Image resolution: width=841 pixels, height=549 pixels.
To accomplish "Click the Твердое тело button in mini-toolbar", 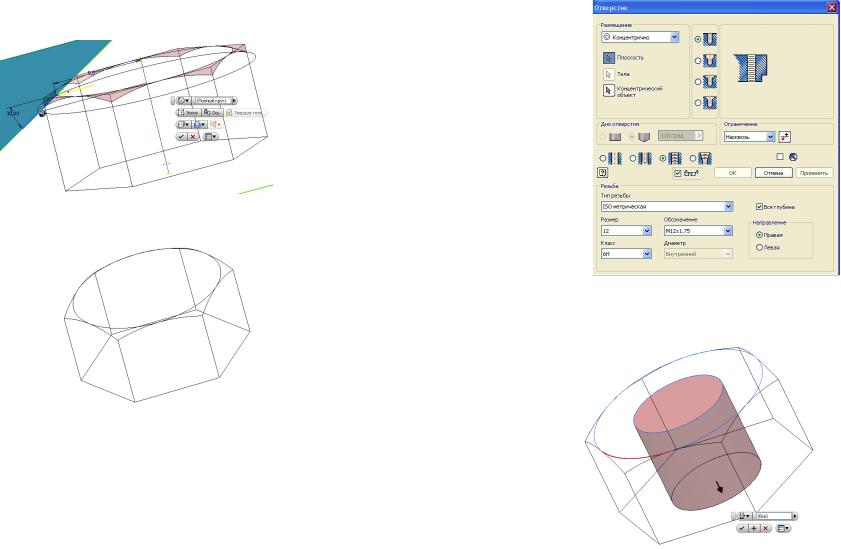I will coord(244,113).
